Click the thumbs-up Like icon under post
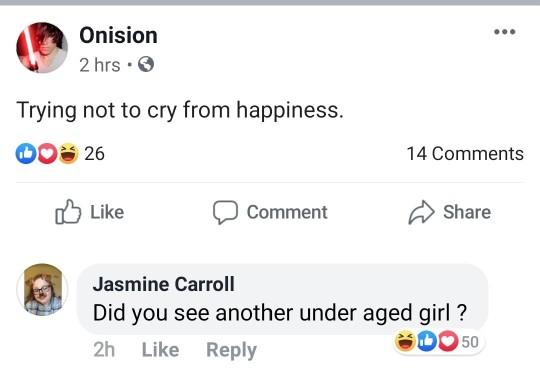The height and width of the screenshot is (372, 540). pyautogui.click(x=68, y=212)
